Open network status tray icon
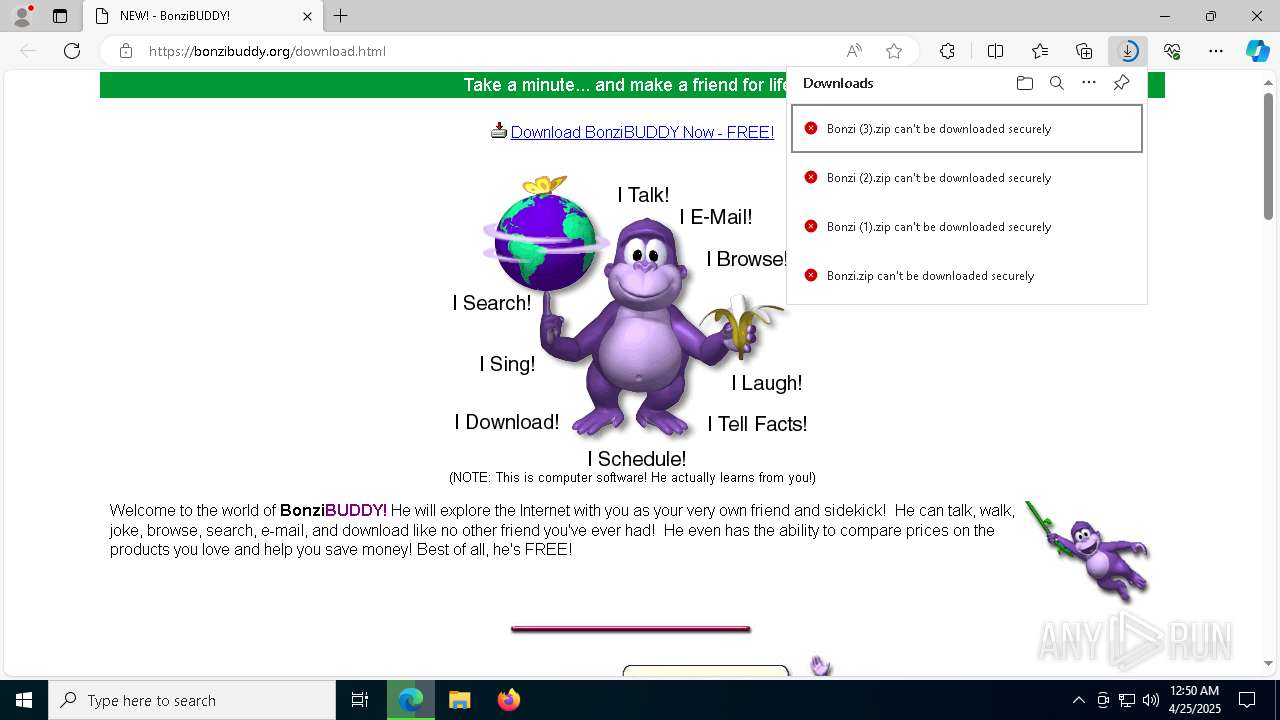Viewport: 1280px width, 720px height. point(1127,700)
